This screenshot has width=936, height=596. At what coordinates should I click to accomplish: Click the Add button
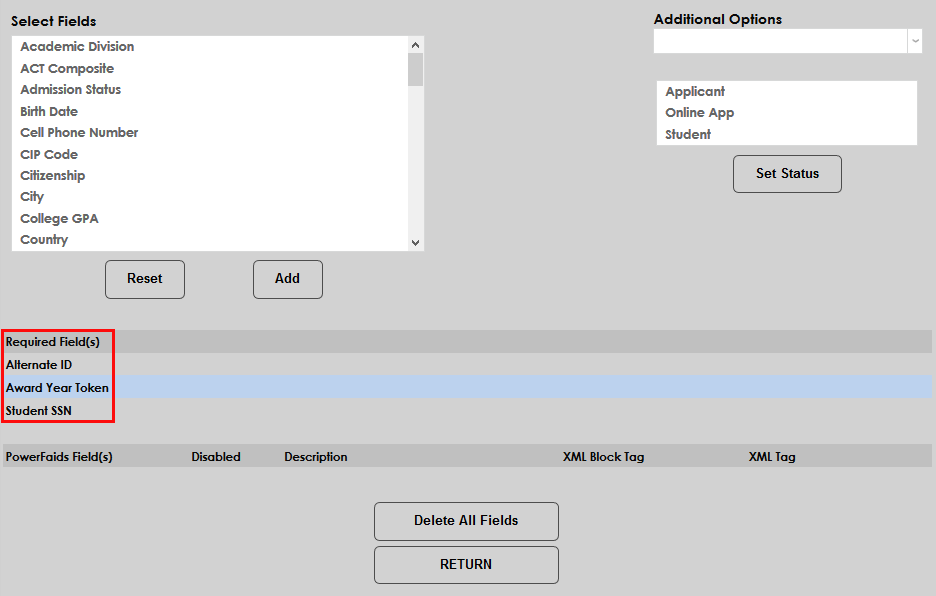coord(287,279)
